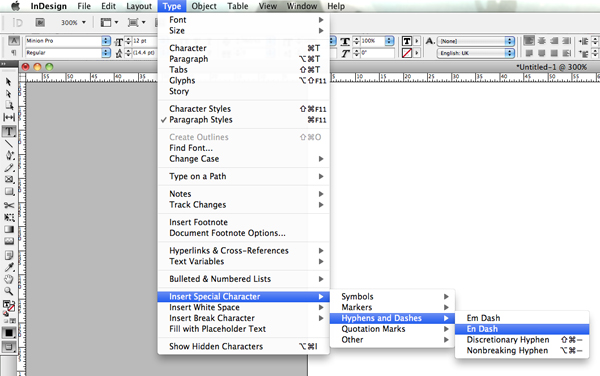Open the English: UK language dropdown
The width and height of the screenshot is (600, 376).
click(476, 53)
